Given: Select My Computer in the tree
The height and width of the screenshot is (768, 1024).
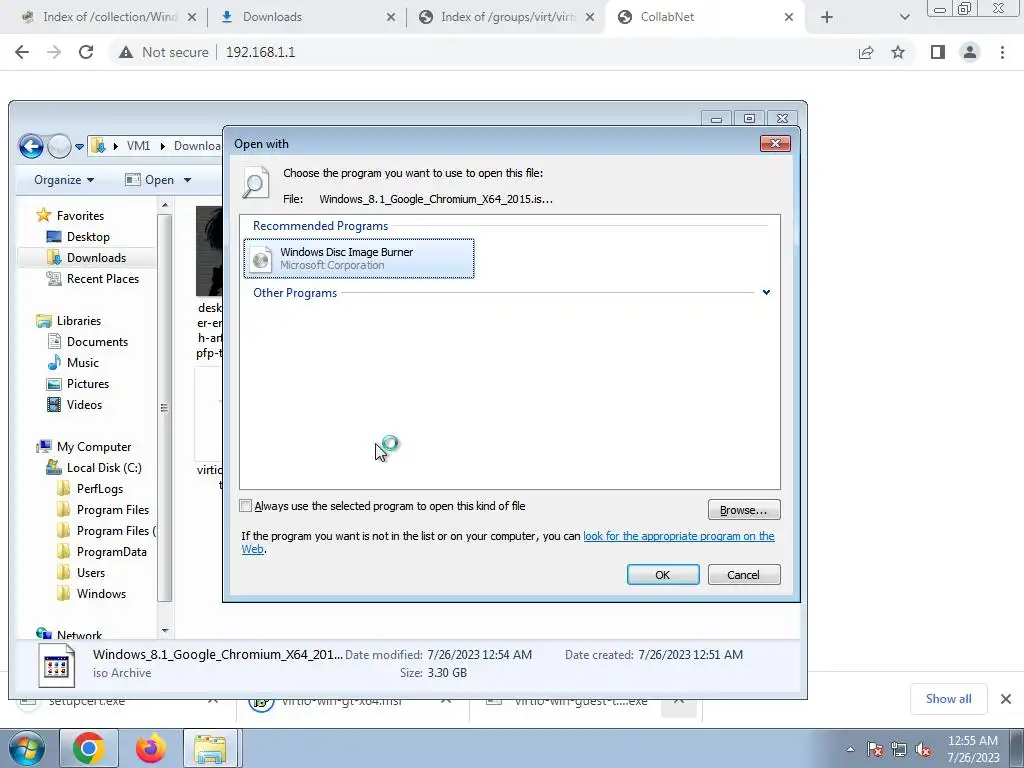Looking at the screenshot, I should pyautogui.click(x=93, y=447).
